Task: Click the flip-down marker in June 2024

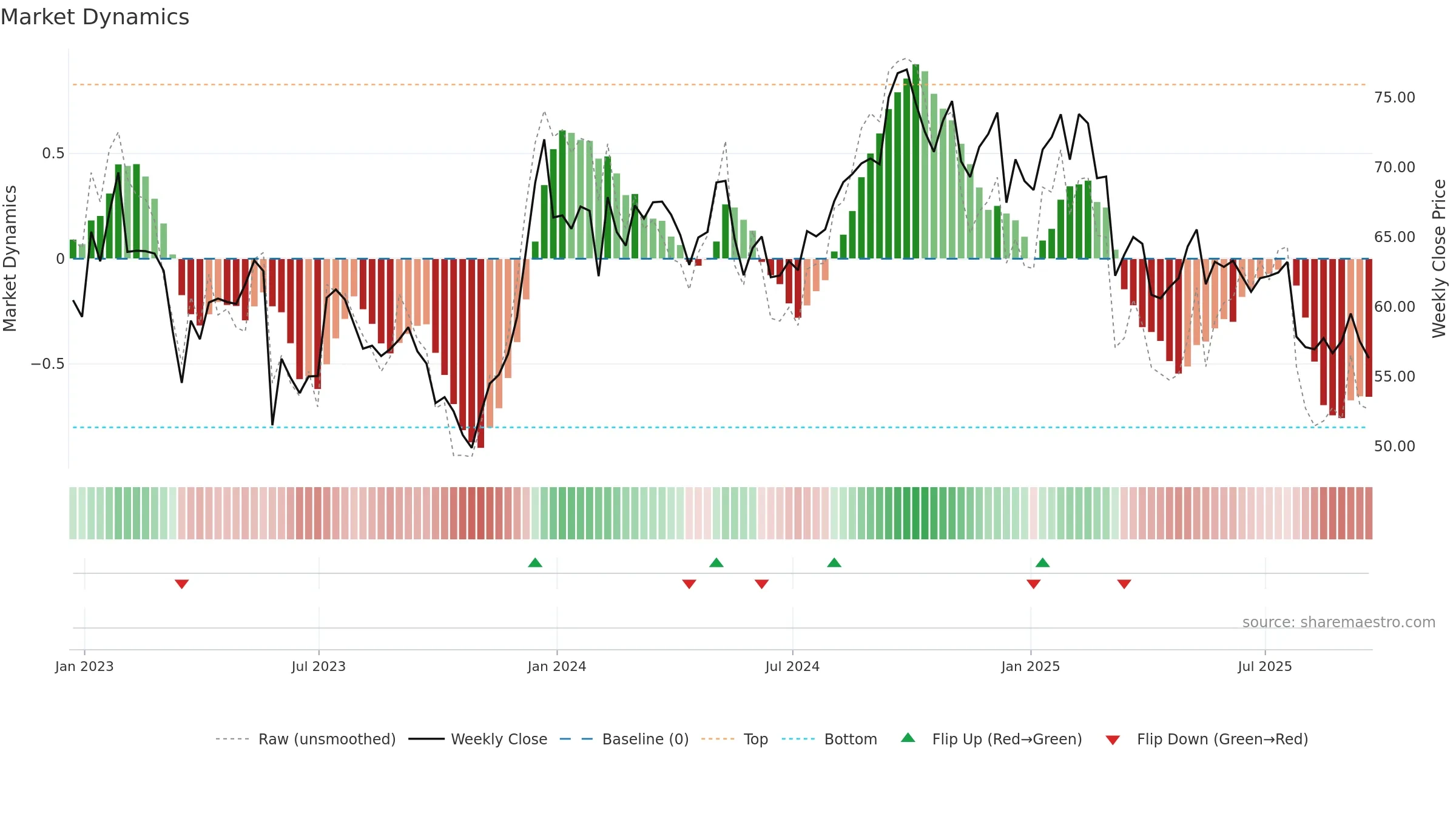Action: [762, 584]
